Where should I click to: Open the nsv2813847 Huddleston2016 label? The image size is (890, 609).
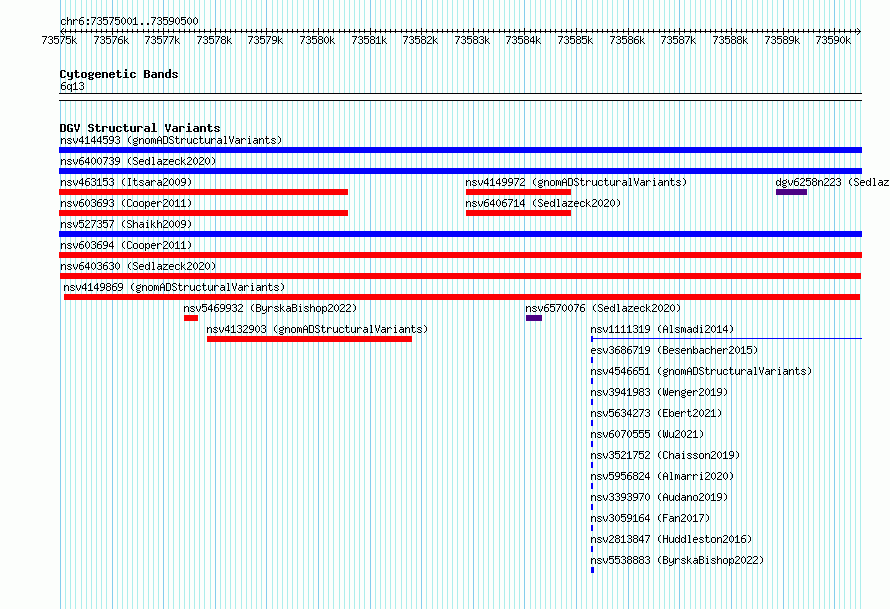671,539
